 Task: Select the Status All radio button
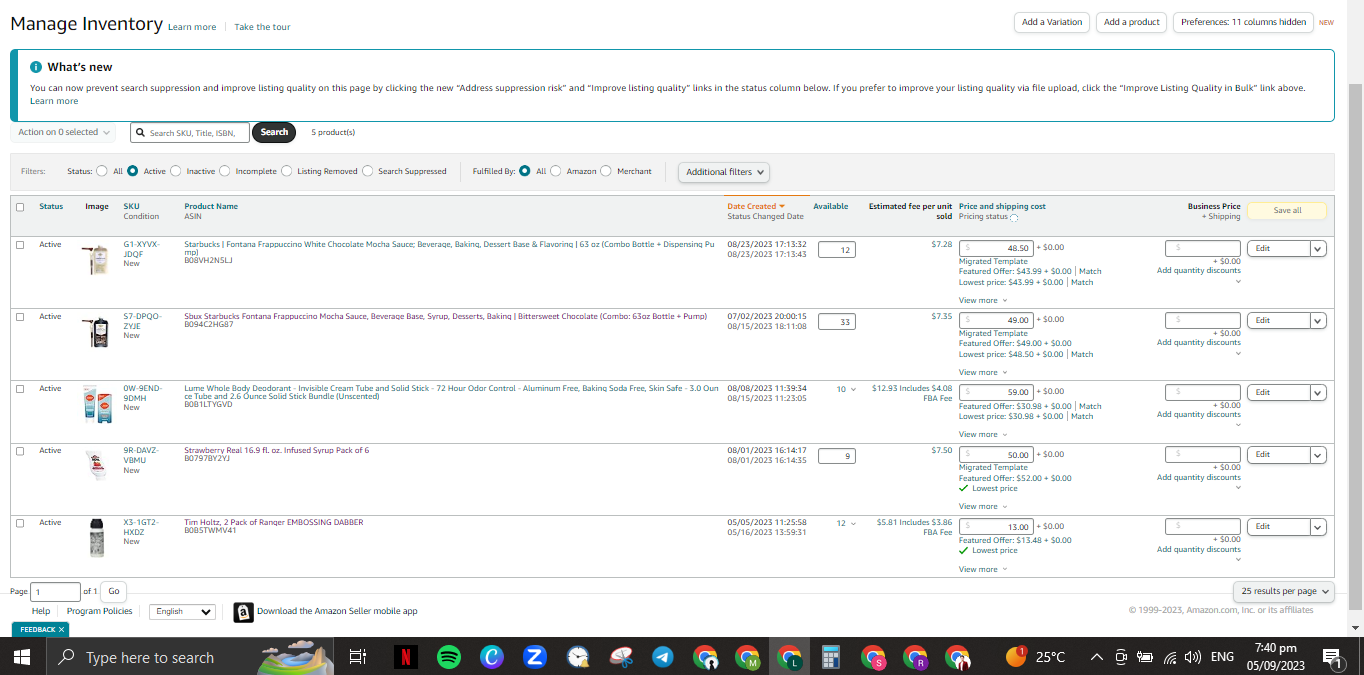tap(102, 171)
